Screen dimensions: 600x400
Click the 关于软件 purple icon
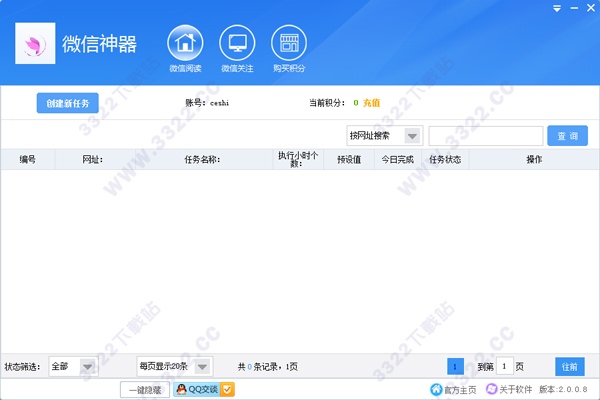click(x=491, y=389)
